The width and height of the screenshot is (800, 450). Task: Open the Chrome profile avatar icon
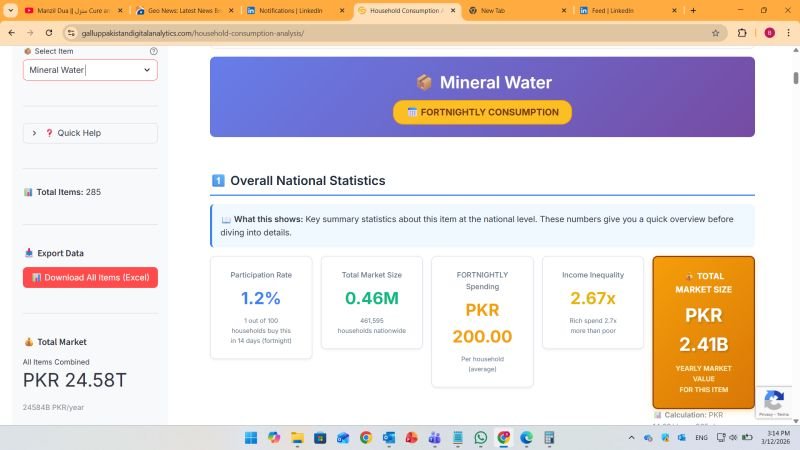[769, 32]
